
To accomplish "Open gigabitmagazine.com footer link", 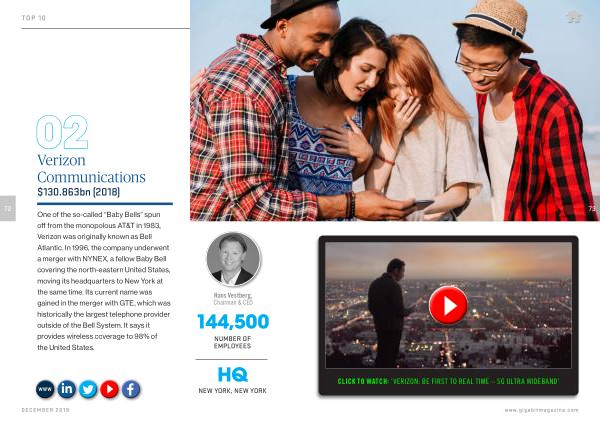I will [541, 410].
